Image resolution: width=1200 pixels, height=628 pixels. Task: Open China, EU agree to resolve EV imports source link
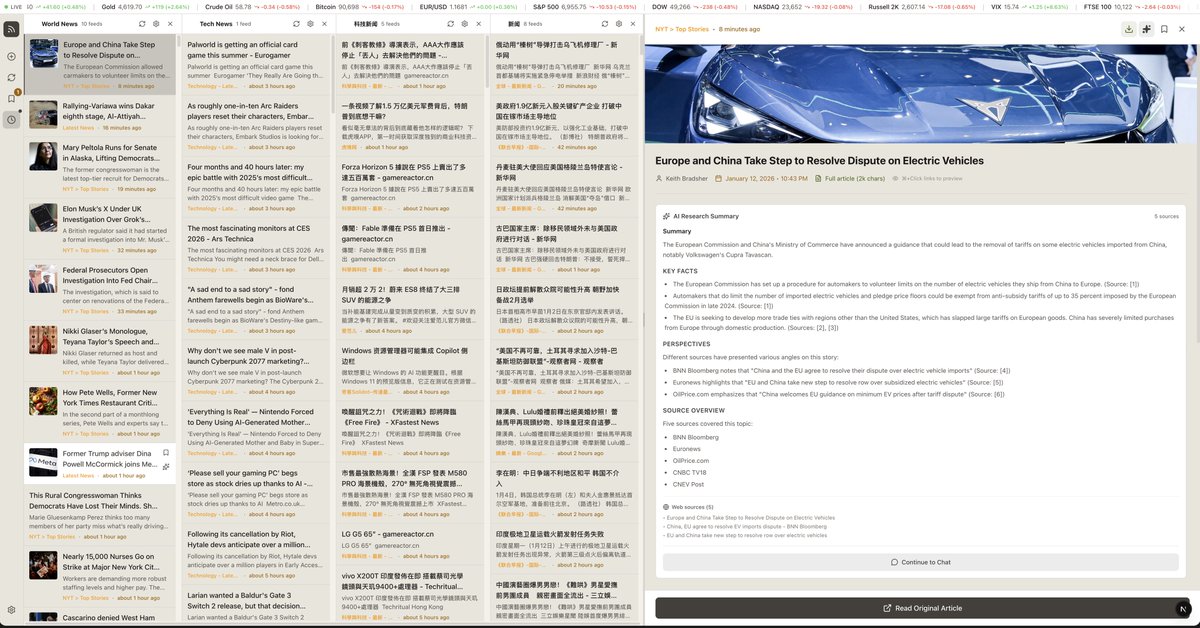point(746,526)
